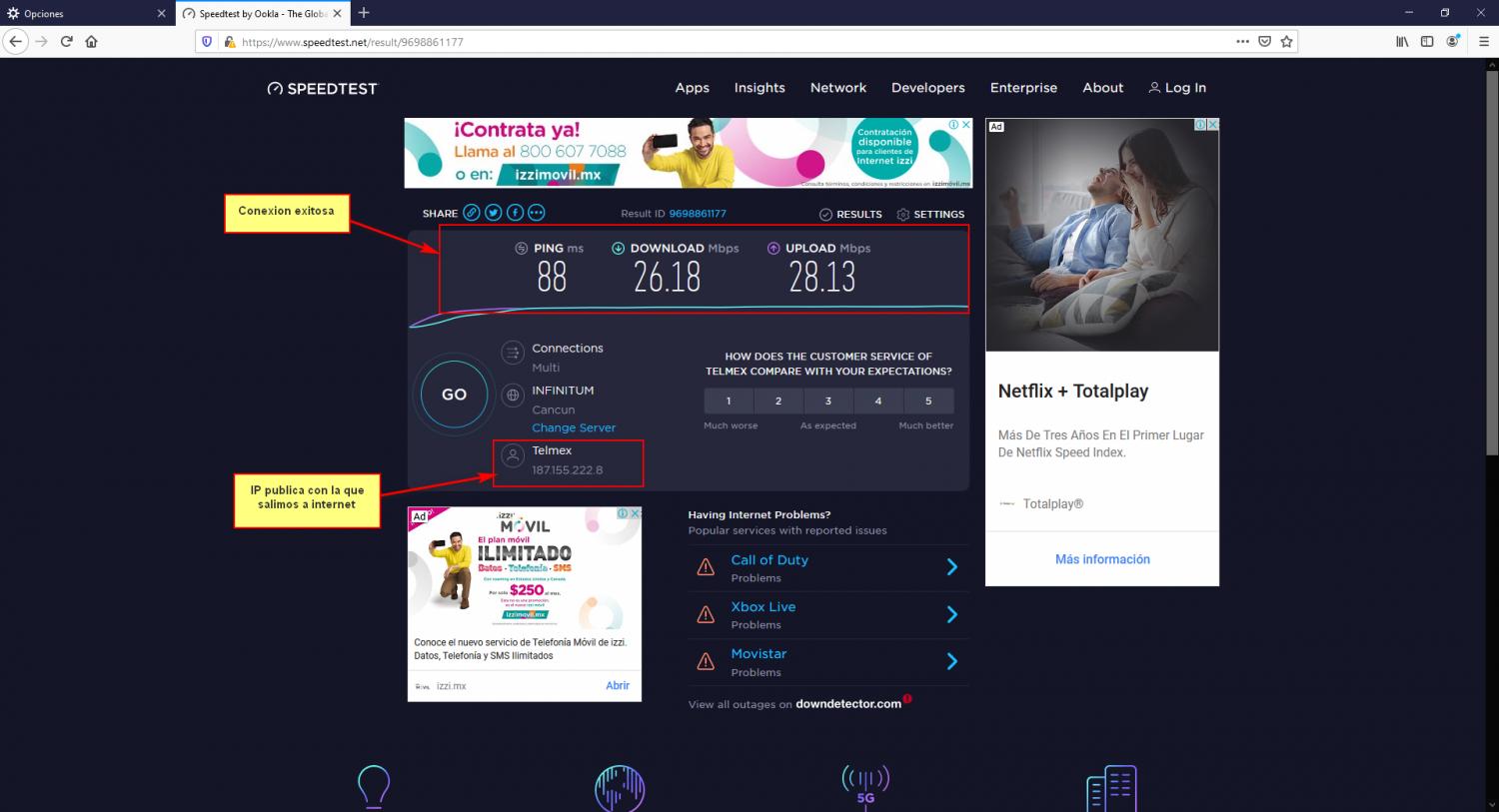Open the tracking protection shield icon
Viewport: 1499px width, 812px height.
(207, 42)
